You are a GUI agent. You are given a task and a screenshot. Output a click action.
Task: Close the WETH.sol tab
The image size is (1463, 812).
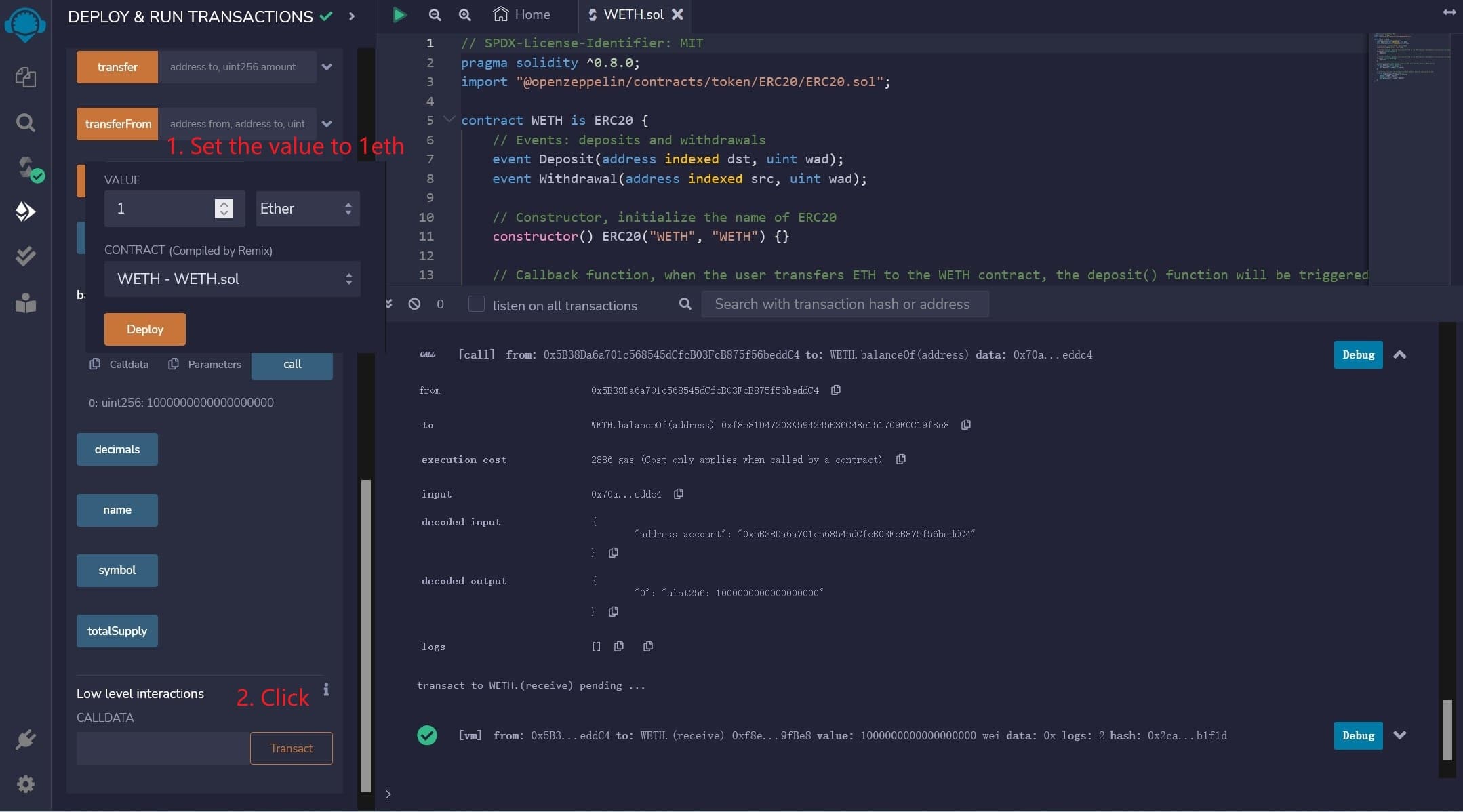677,14
